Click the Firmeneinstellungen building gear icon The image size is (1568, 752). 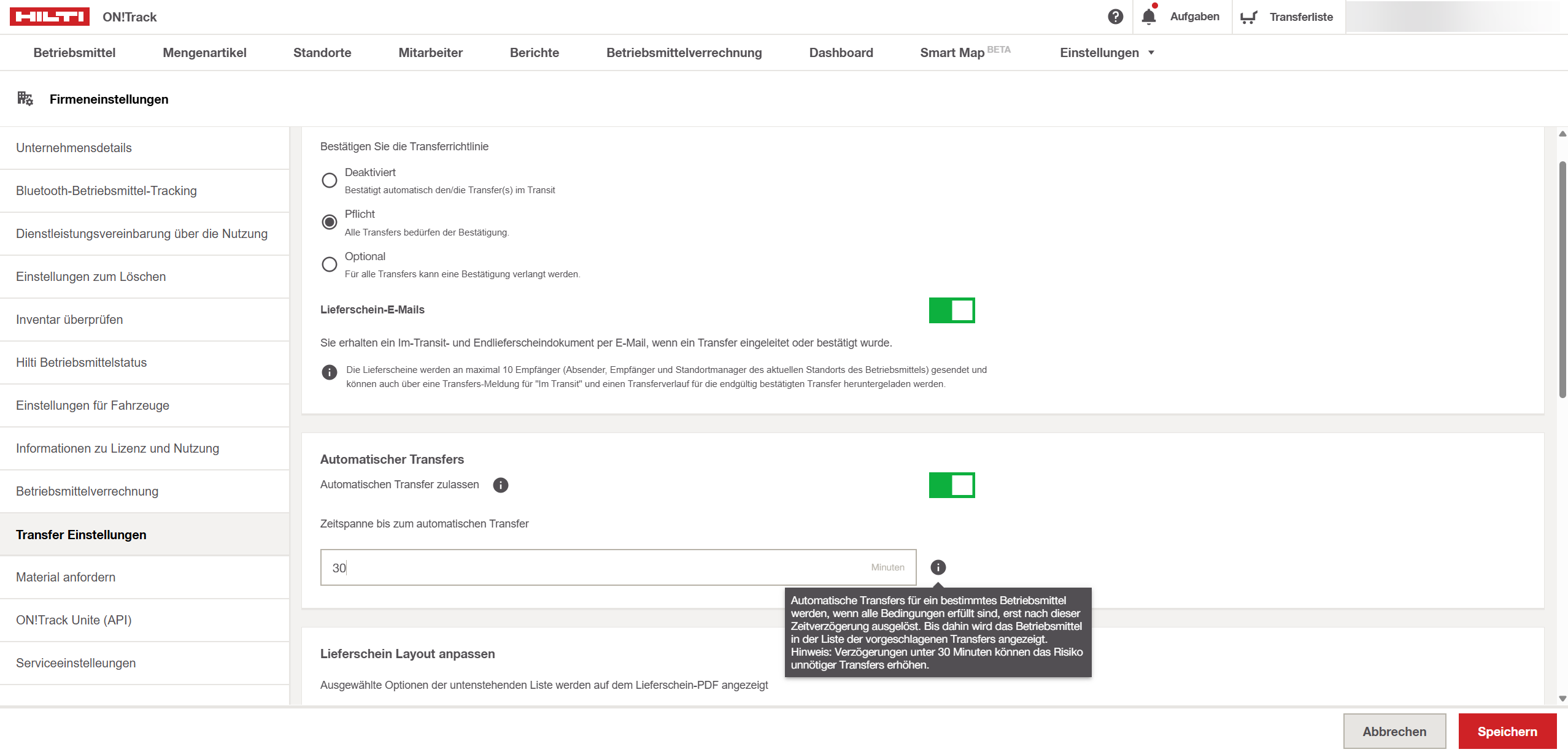click(x=25, y=99)
